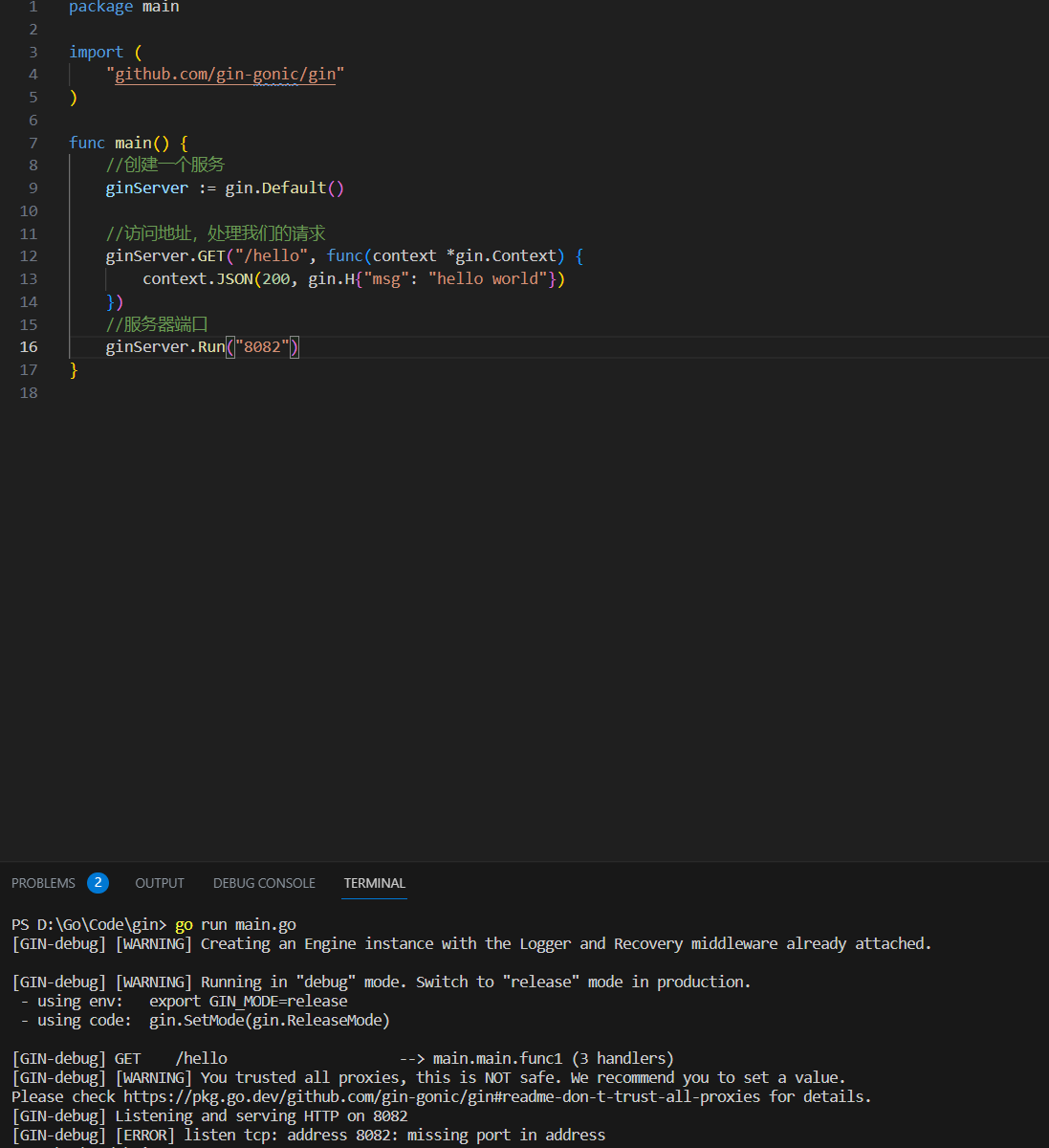Click terminal line "Listening and serving HTTP on 8082"
The height and width of the screenshot is (1148, 1049).
tap(261, 1115)
